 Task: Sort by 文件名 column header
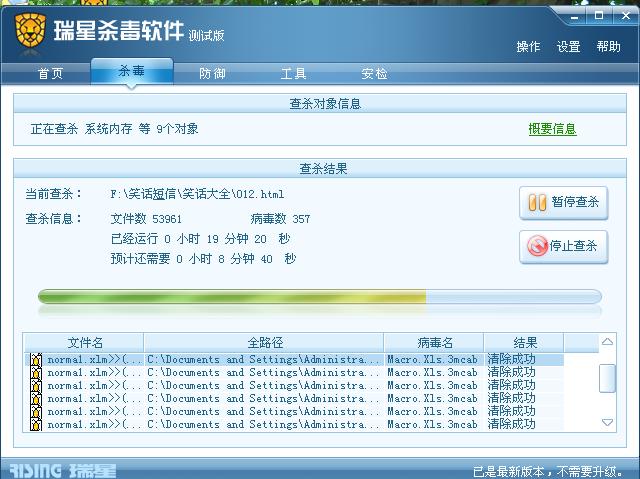click(84, 342)
